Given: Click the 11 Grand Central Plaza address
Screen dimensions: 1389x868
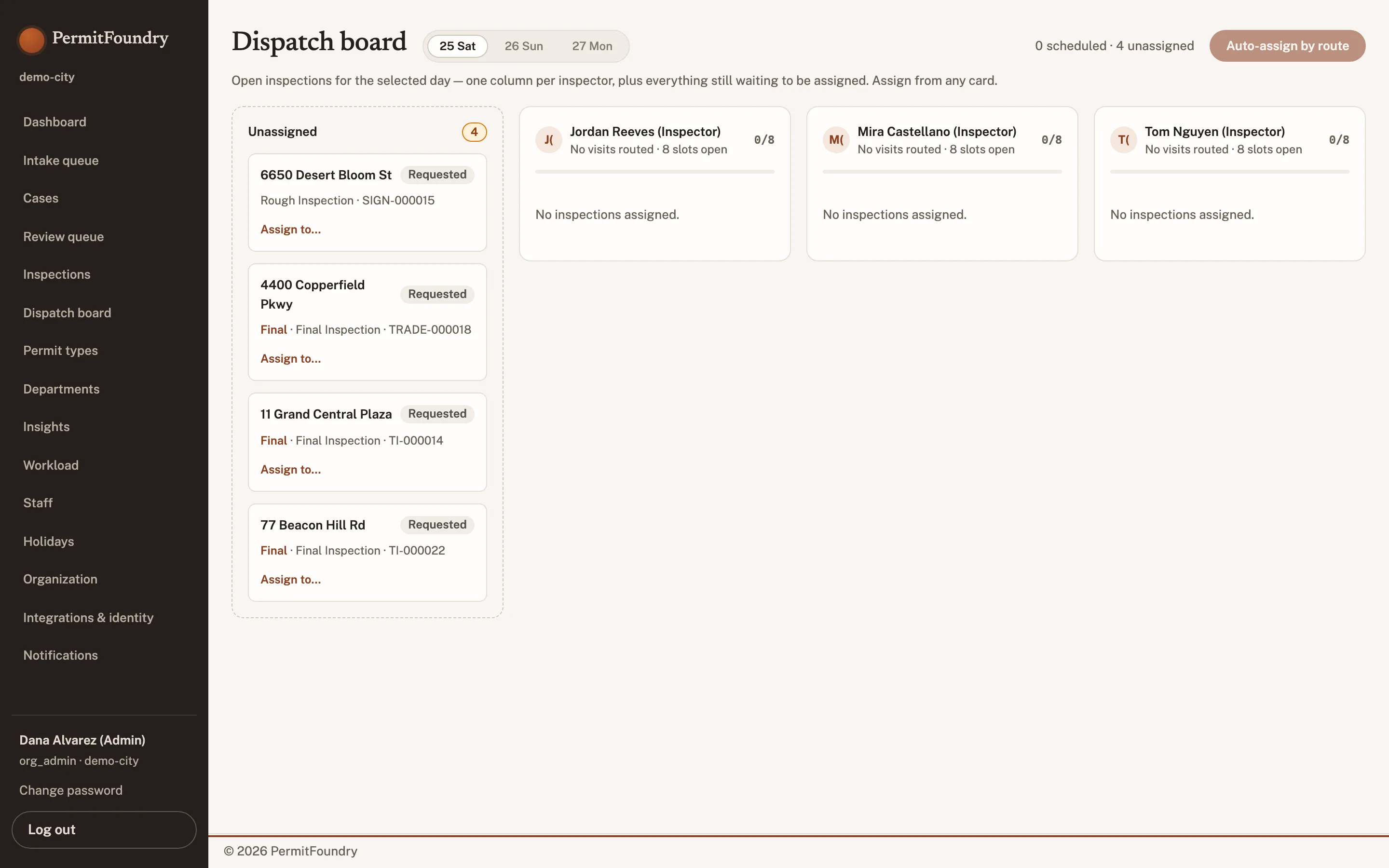Looking at the screenshot, I should pyautogui.click(x=326, y=415).
